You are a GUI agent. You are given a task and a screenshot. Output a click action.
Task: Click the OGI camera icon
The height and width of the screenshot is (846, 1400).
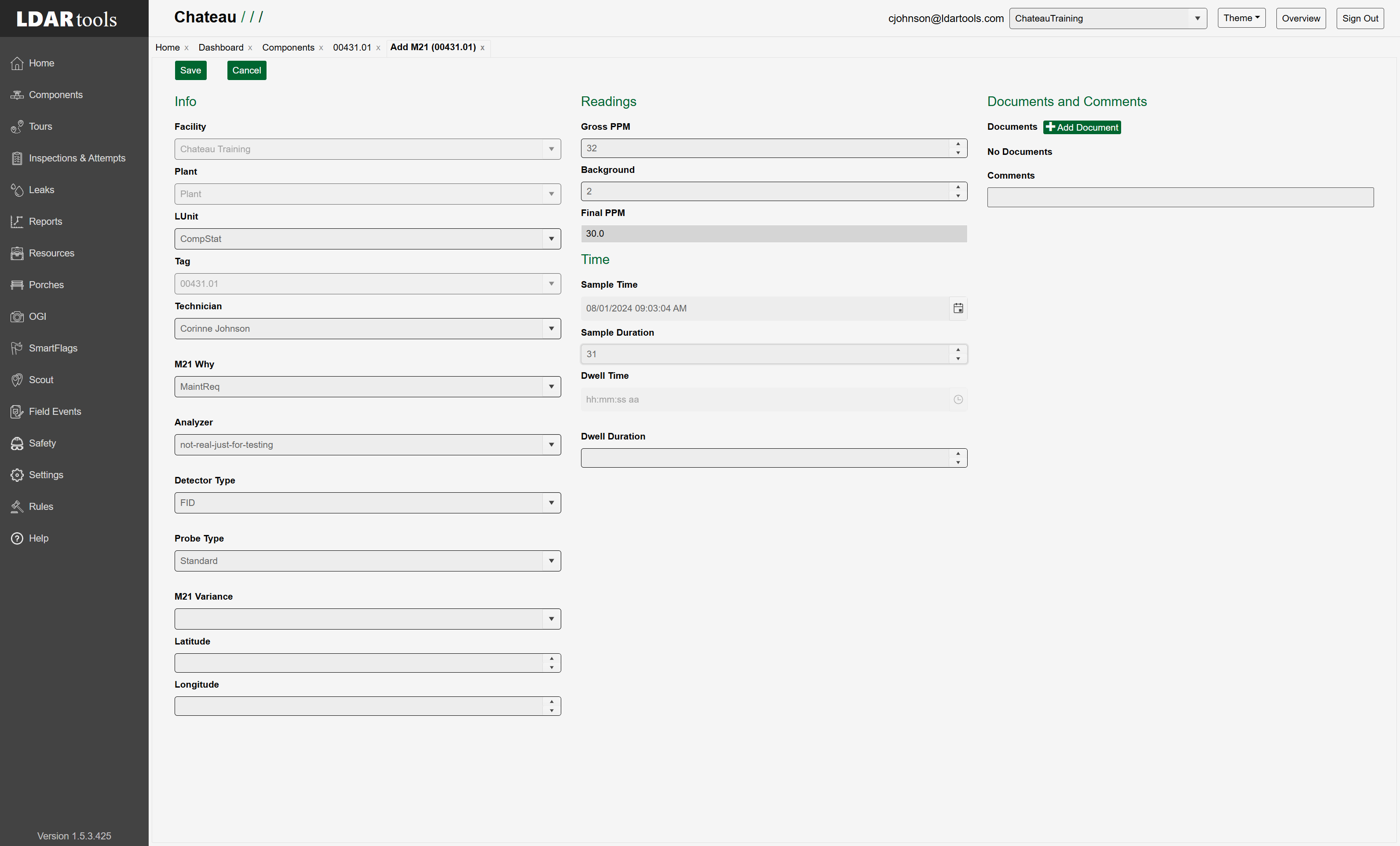click(x=17, y=316)
